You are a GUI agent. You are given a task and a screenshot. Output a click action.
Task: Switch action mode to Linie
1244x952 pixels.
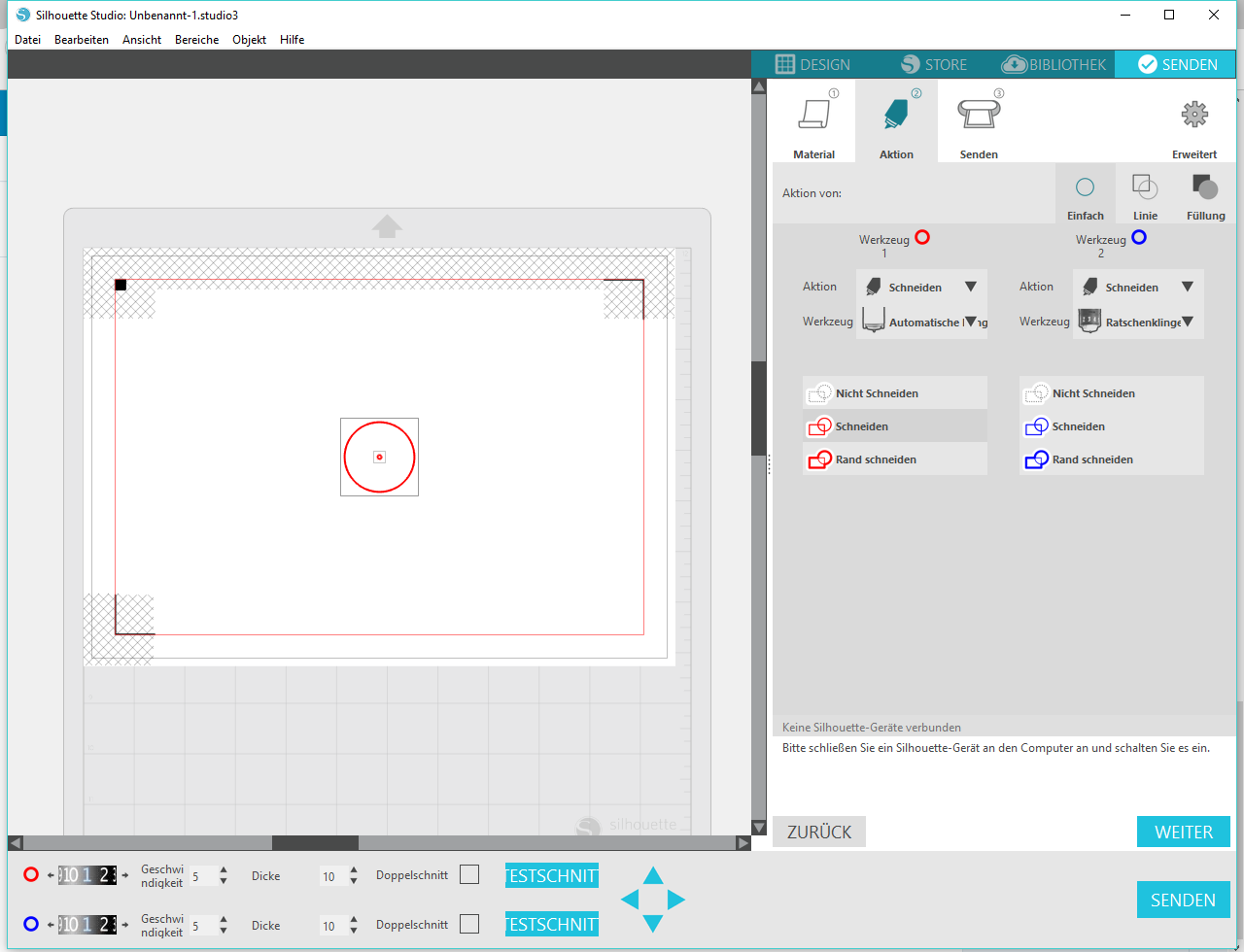pos(1145,193)
